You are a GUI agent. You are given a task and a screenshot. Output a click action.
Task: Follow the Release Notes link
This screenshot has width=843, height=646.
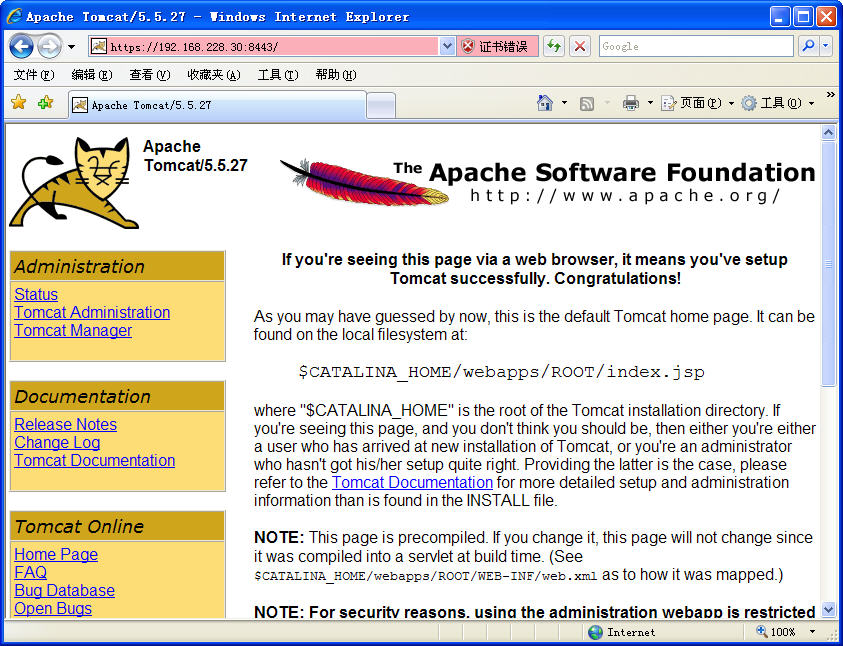pyautogui.click(x=65, y=425)
